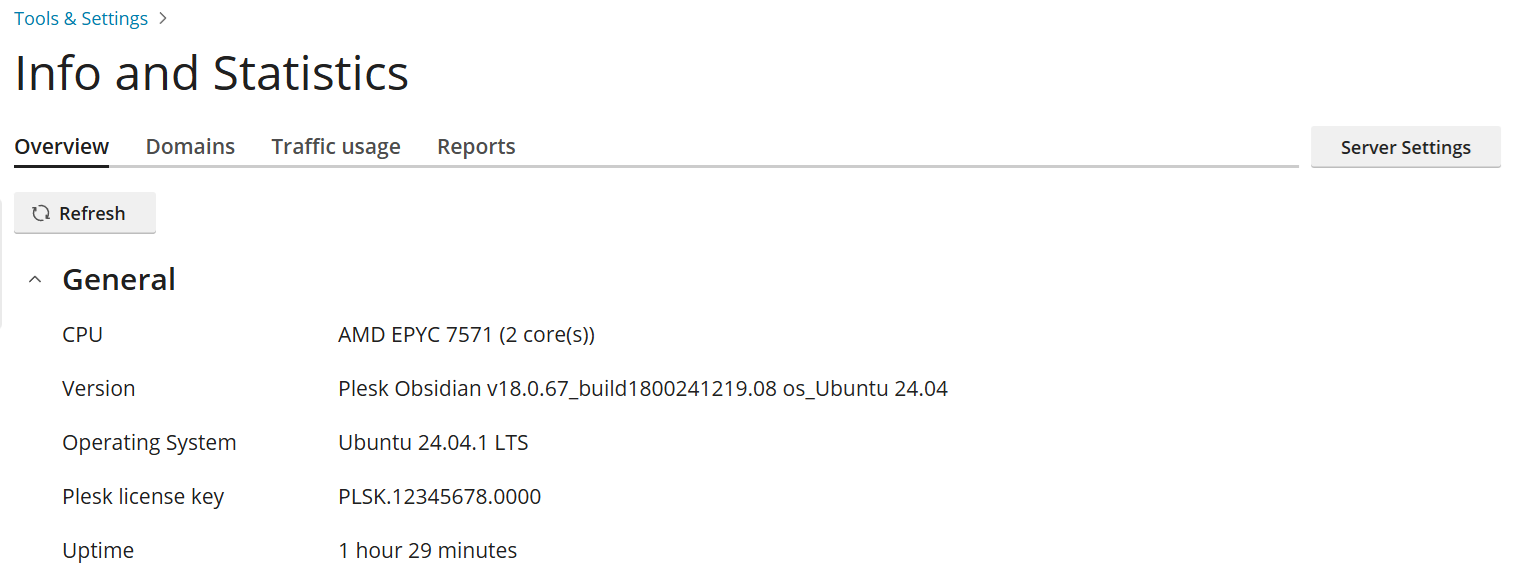Click the General section heading
The width and height of the screenshot is (1517, 582).
click(119, 280)
